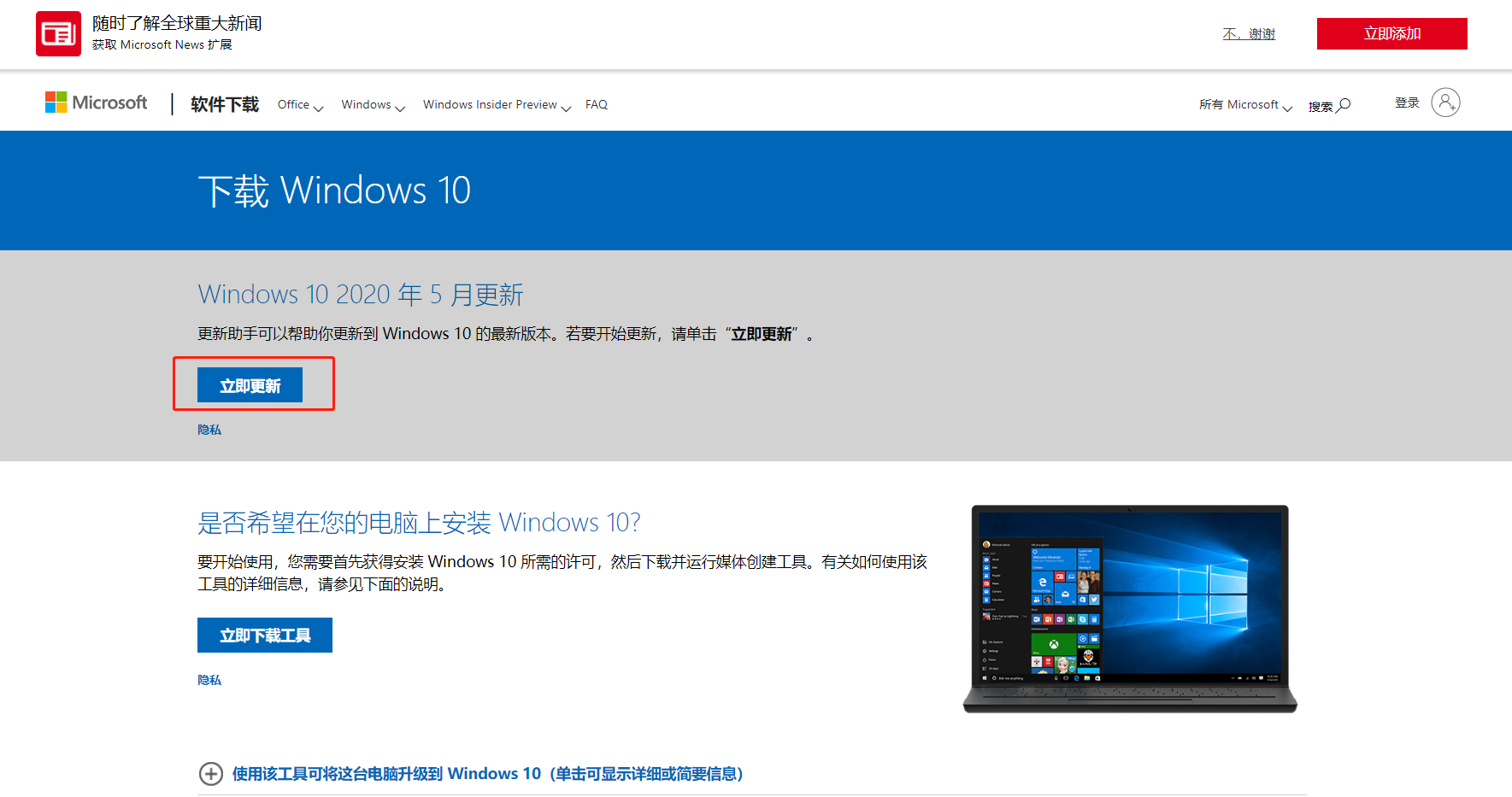The image size is (1512, 797).
Task: Click the 立即添加 red button
Action: point(1391,33)
